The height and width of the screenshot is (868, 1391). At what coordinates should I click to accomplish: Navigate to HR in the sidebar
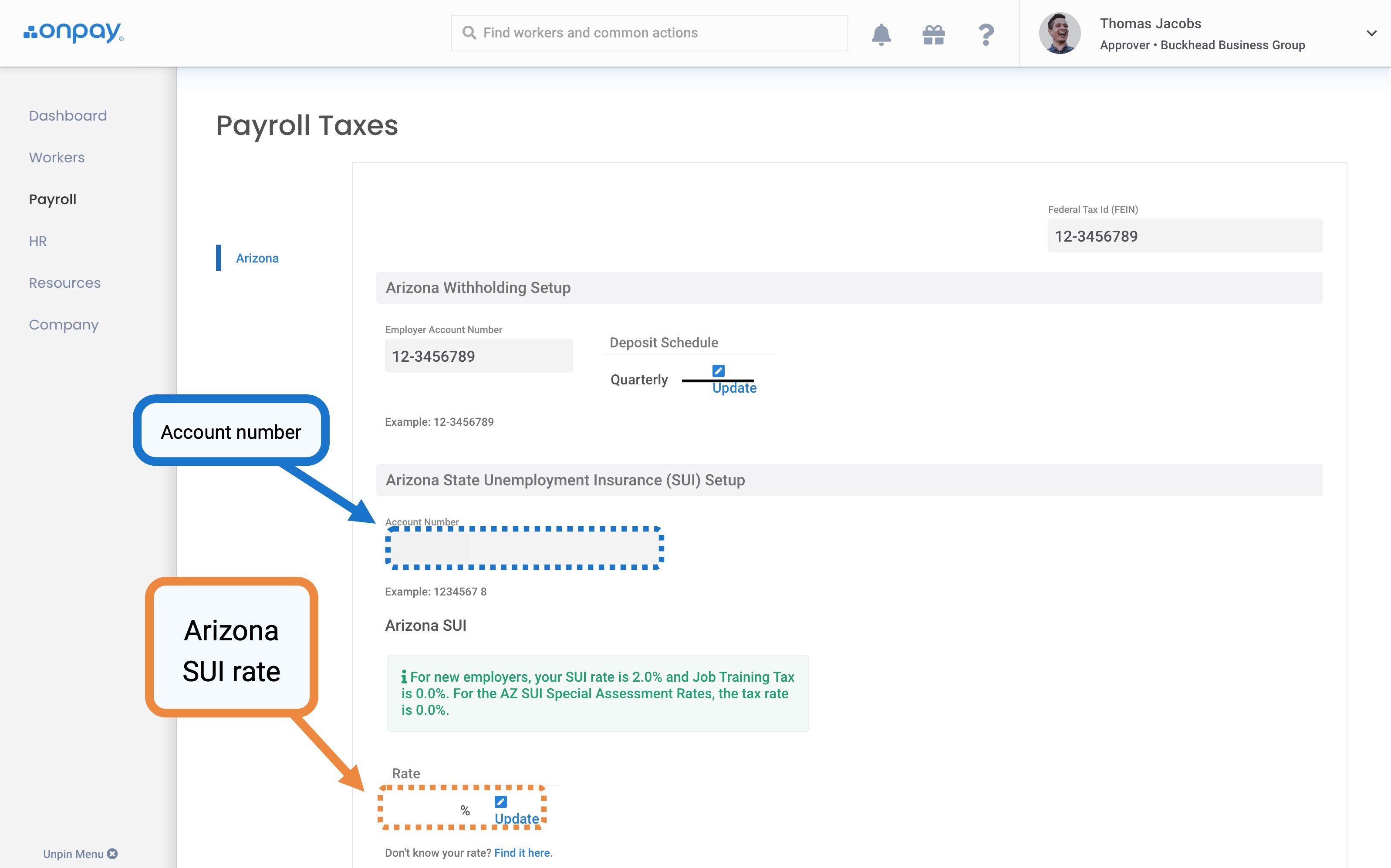coord(38,241)
